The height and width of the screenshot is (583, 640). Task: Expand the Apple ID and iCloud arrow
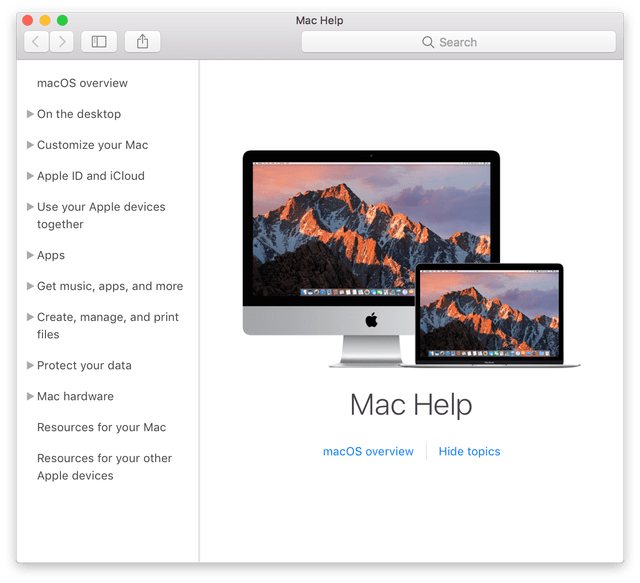pos(30,176)
